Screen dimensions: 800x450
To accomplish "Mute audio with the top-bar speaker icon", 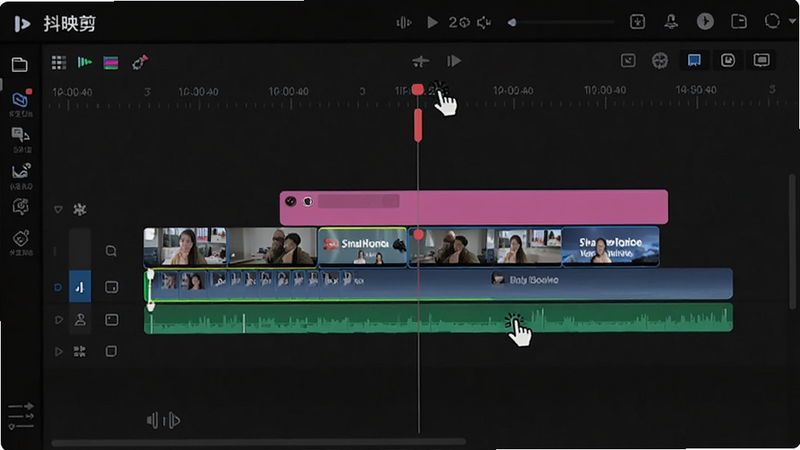I will point(484,22).
